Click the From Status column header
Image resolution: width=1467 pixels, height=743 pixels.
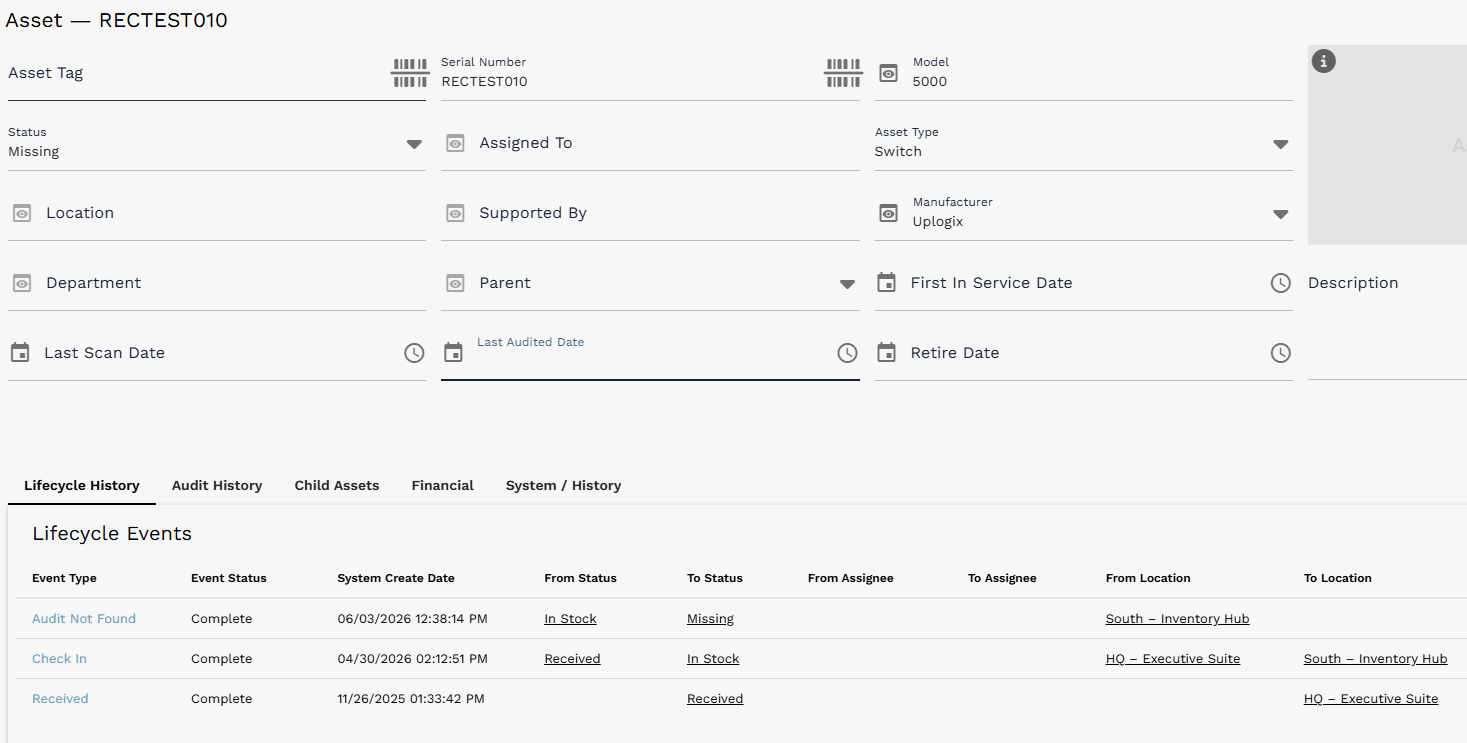[x=580, y=578]
